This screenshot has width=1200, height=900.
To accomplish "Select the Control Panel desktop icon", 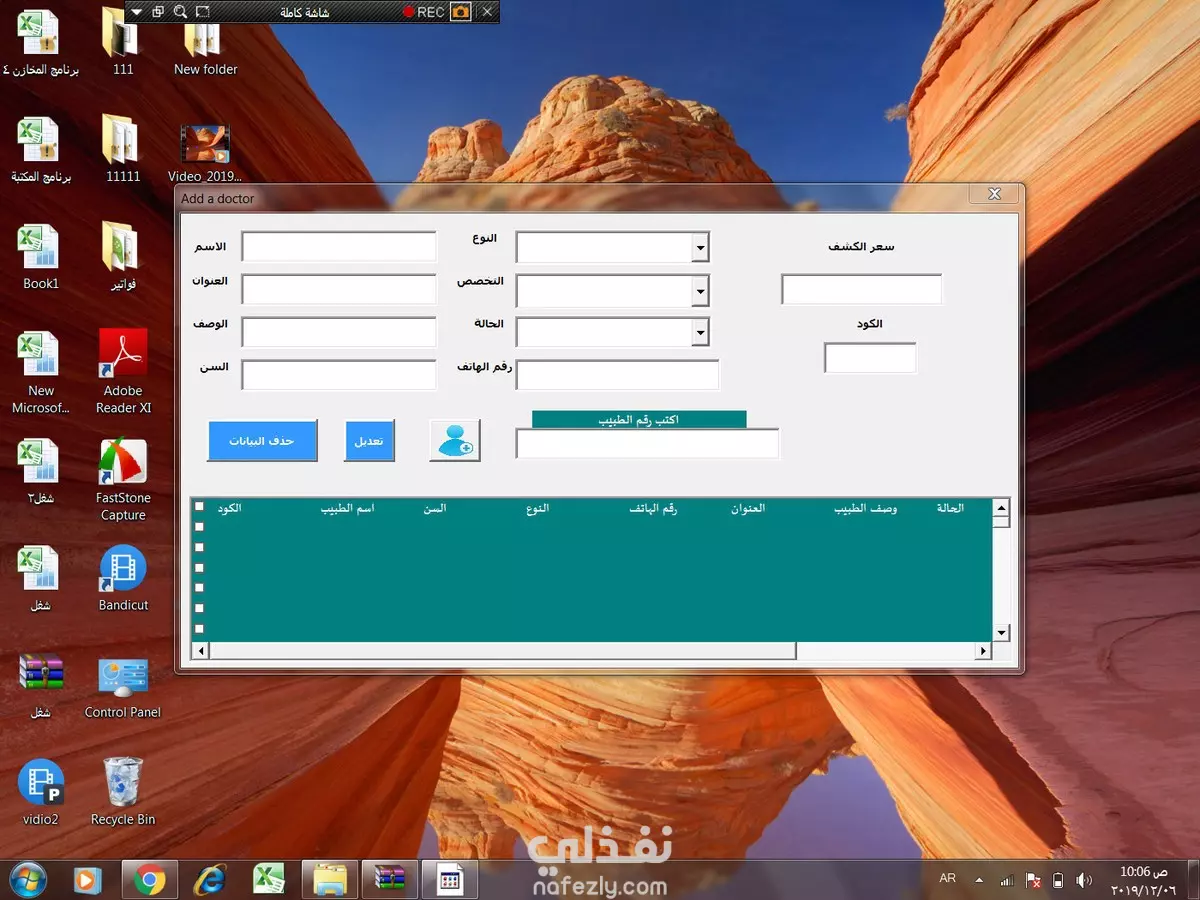I will click(x=123, y=686).
